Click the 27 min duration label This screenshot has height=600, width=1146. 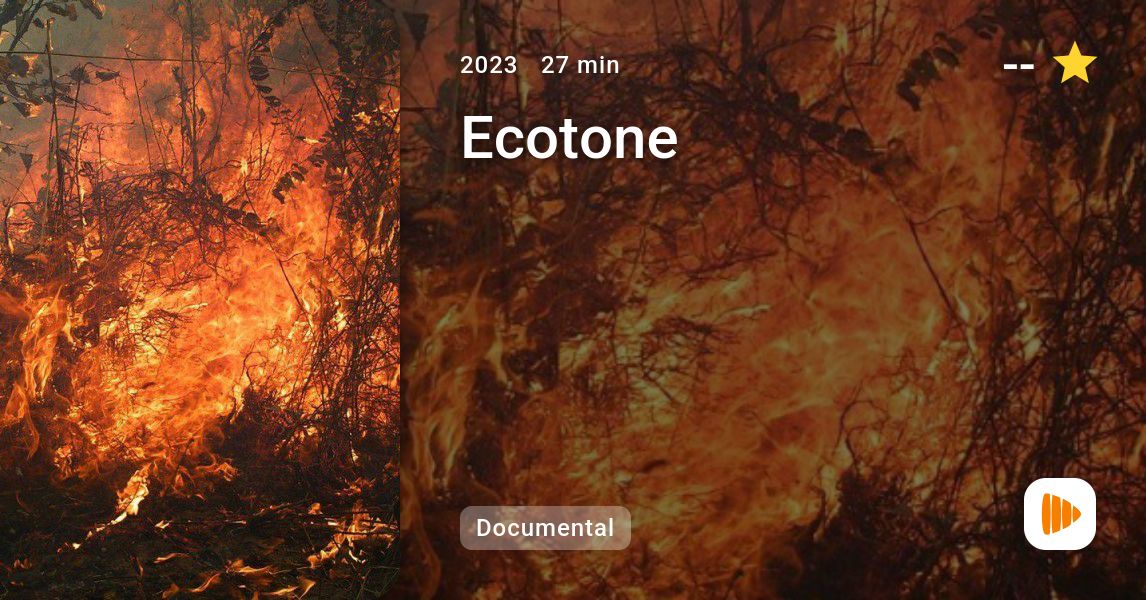pyautogui.click(x=580, y=65)
